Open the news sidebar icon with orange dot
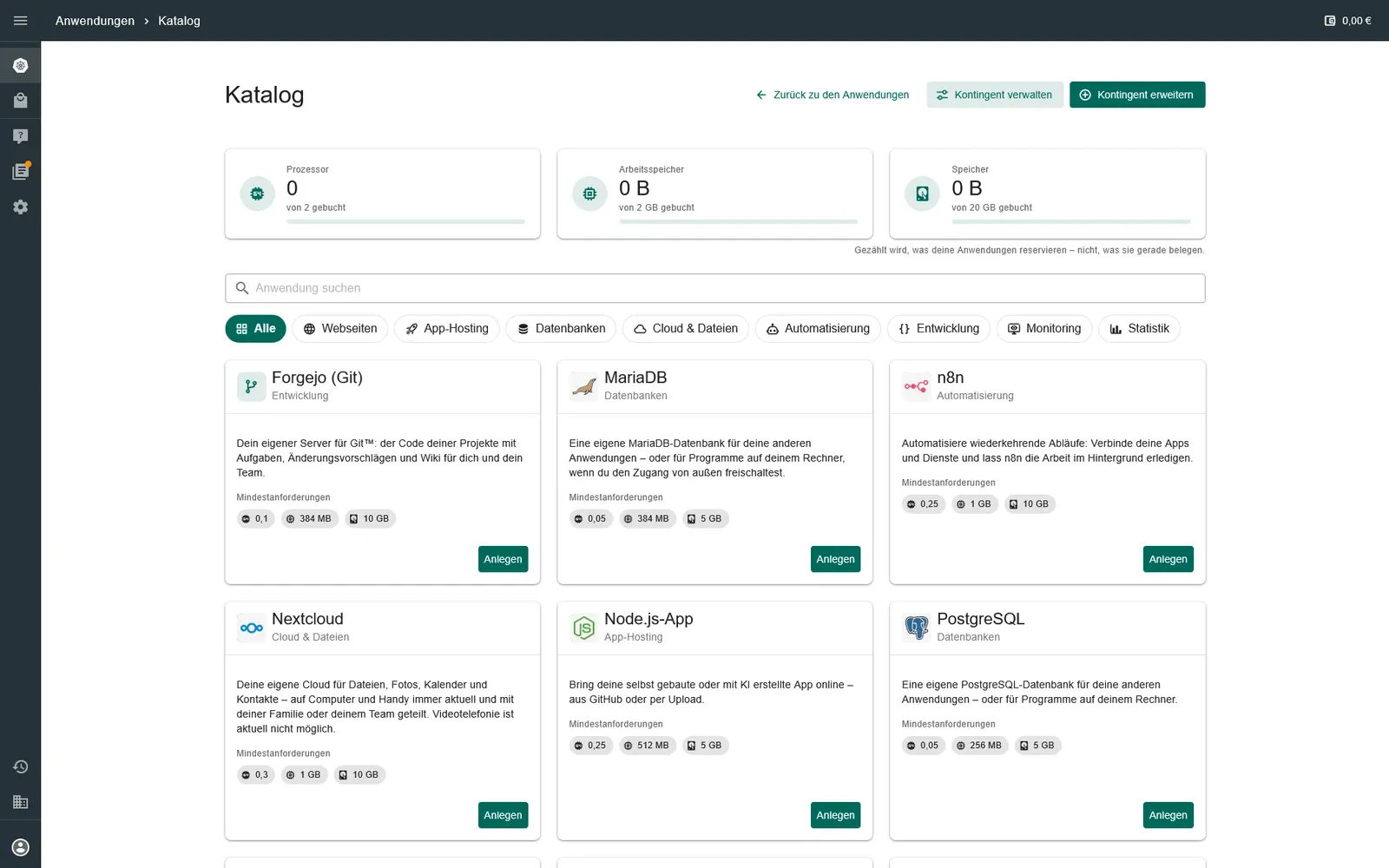 pos(21,171)
